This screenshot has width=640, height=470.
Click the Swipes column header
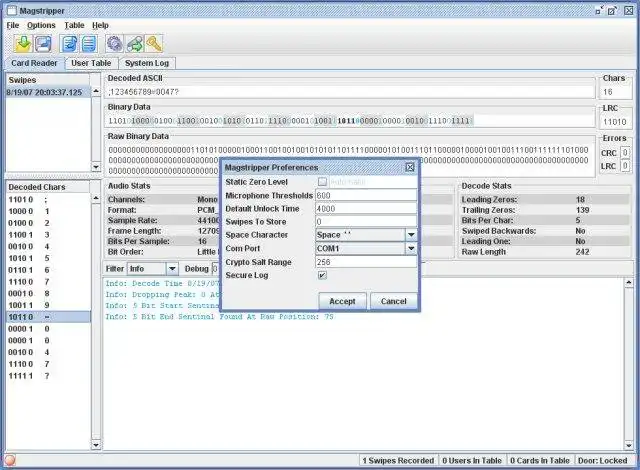pos(47,80)
